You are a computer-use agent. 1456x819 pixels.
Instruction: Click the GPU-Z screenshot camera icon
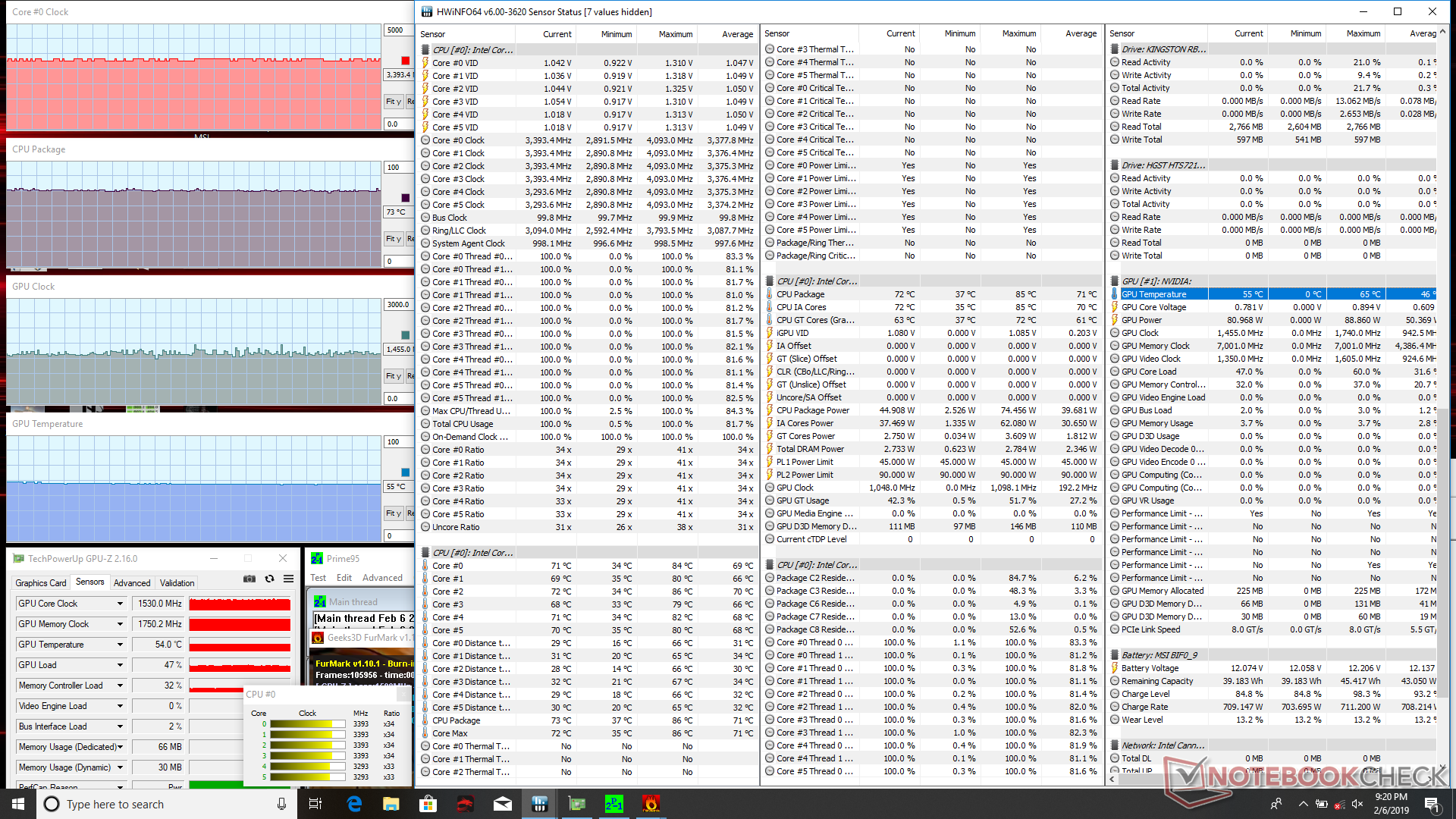click(x=249, y=579)
